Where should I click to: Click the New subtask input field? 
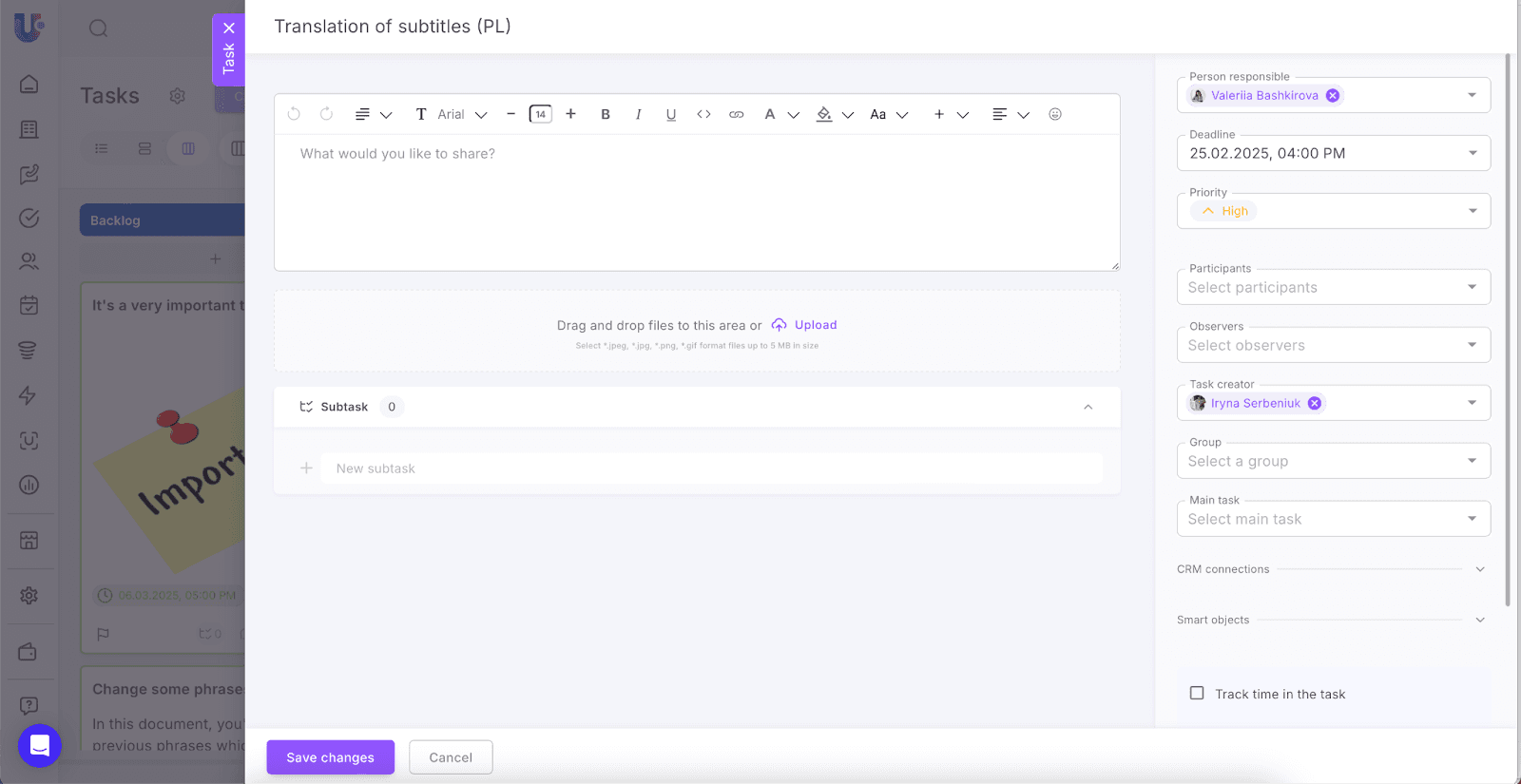[x=711, y=468]
